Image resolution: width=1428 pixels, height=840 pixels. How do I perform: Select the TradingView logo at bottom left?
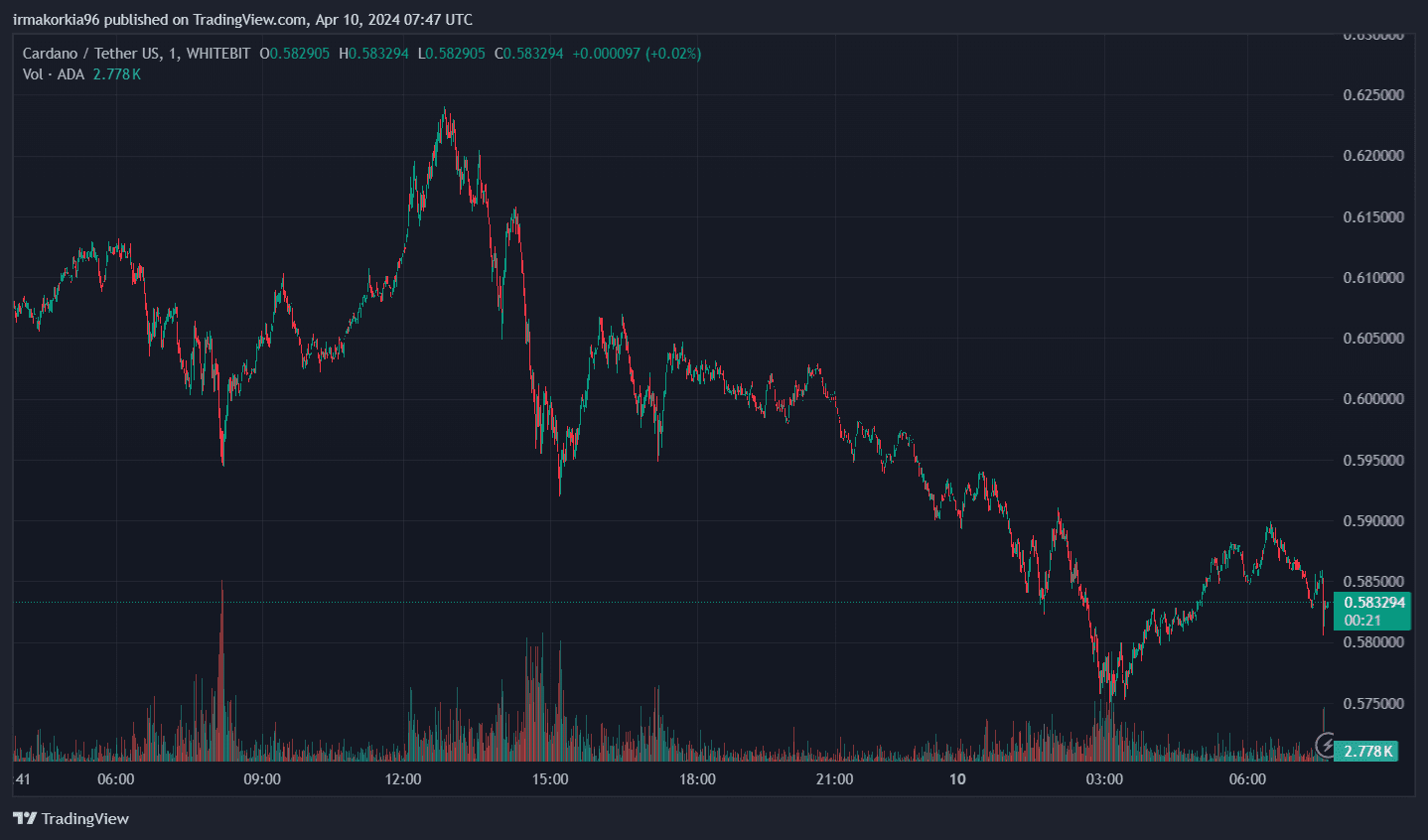pos(70,819)
